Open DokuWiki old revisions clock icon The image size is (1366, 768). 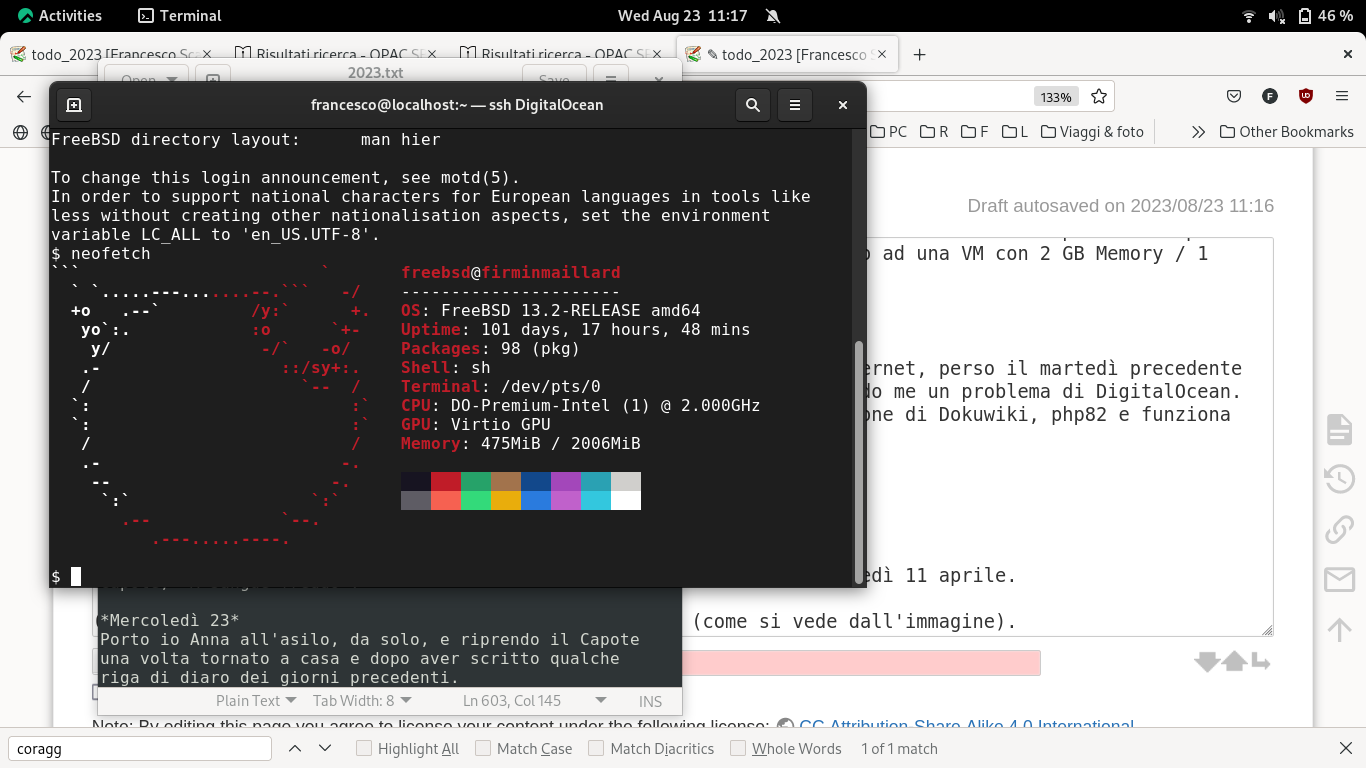(x=1339, y=479)
